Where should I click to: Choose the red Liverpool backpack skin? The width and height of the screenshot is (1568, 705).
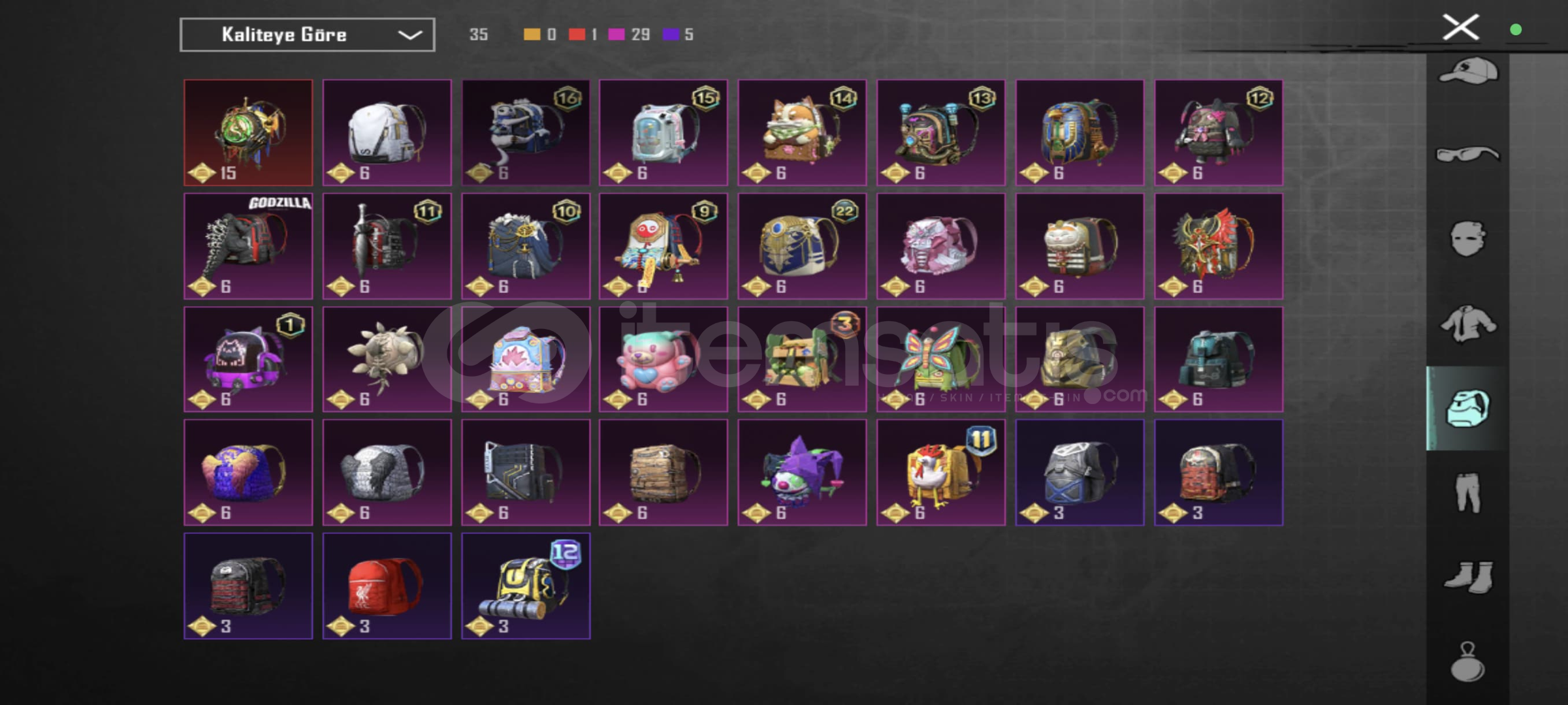pos(387,586)
